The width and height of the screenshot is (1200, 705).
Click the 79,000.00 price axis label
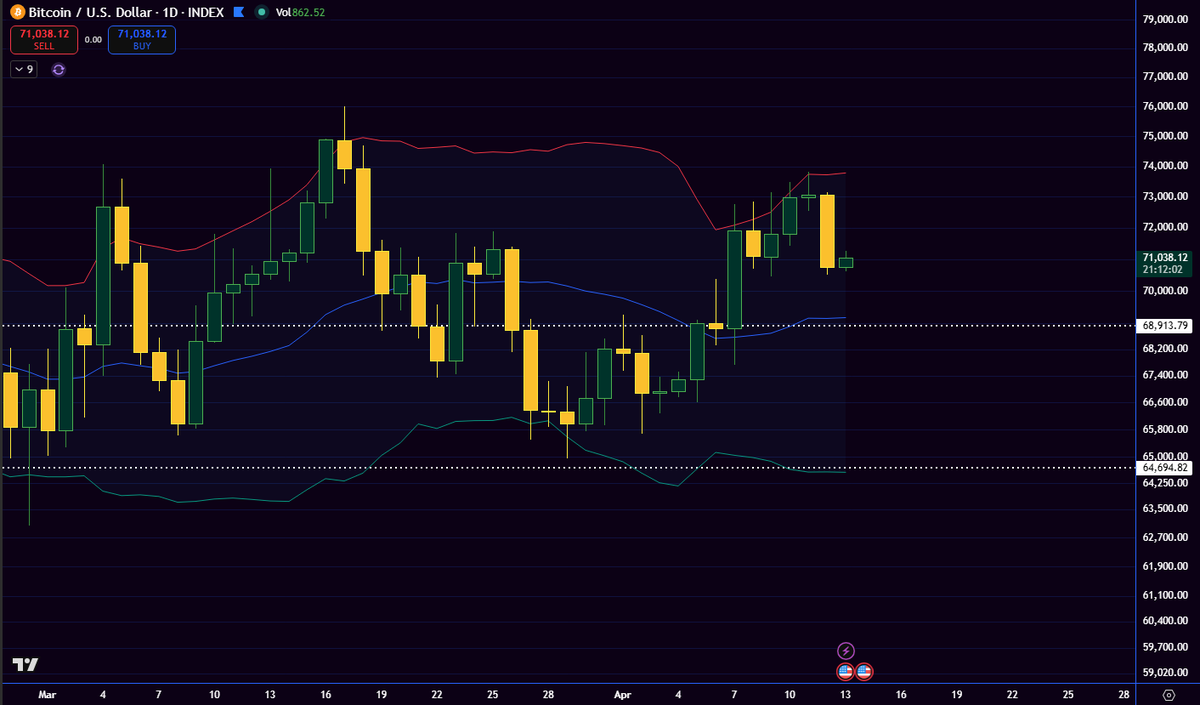(x=1165, y=19)
